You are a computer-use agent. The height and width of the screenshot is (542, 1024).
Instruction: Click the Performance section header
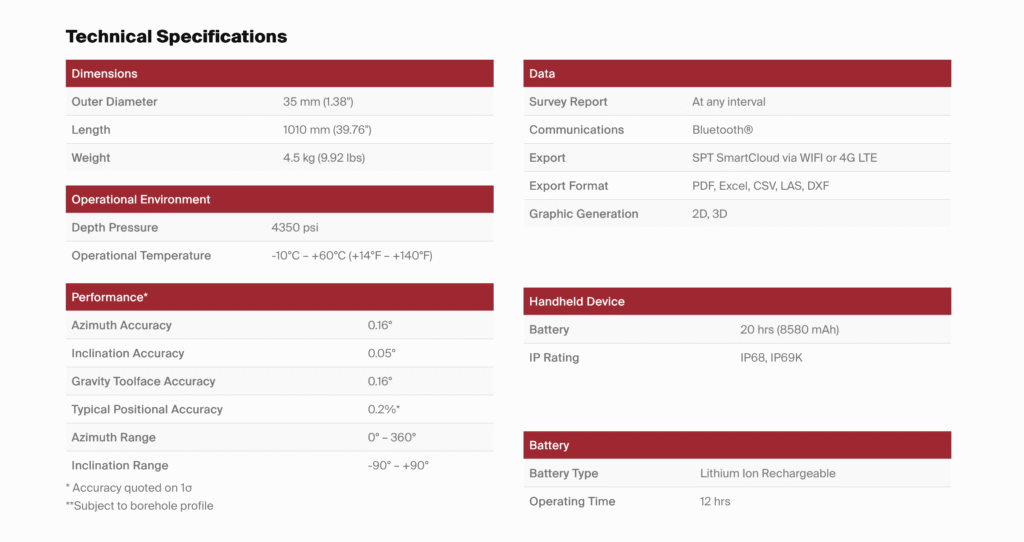(x=110, y=298)
